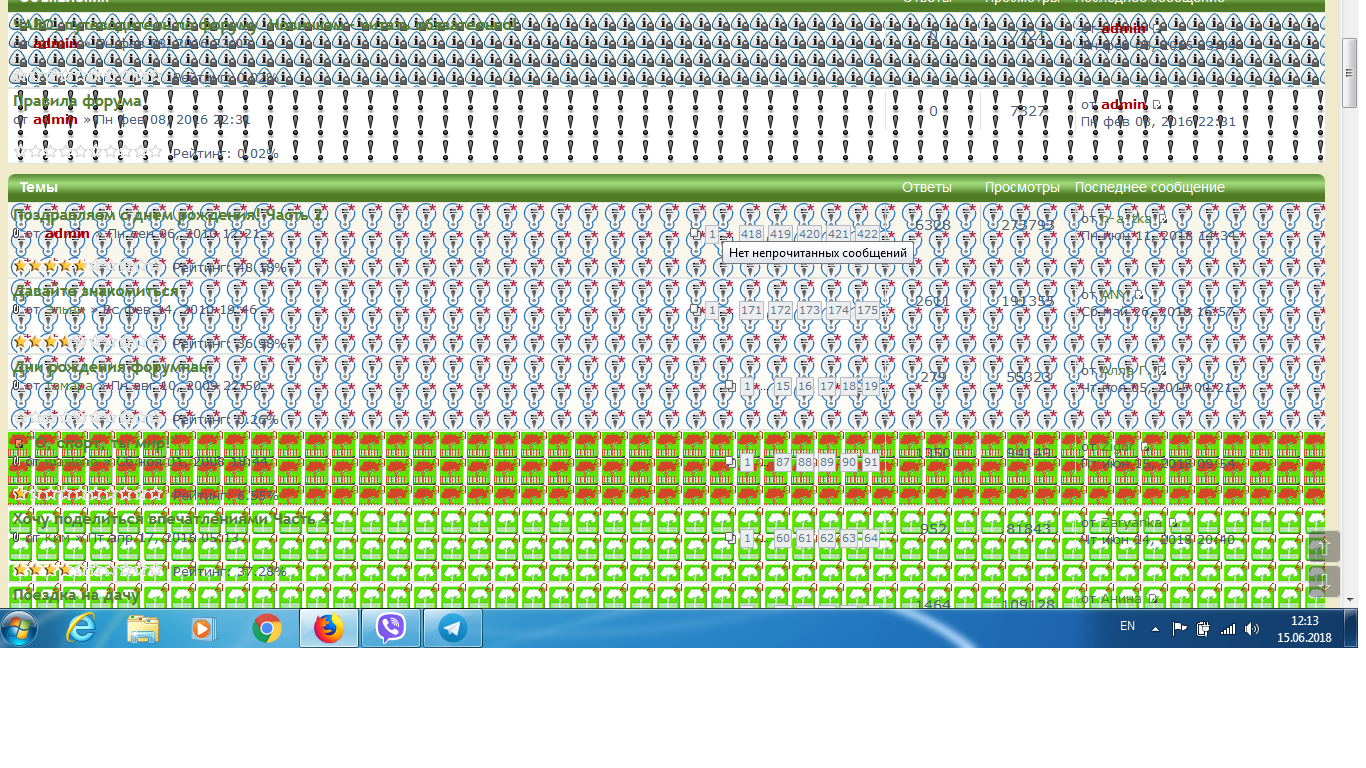The image size is (1366, 768).
Task: Go to page 418 of birthday greetings topic
Action: [x=751, y=234]
